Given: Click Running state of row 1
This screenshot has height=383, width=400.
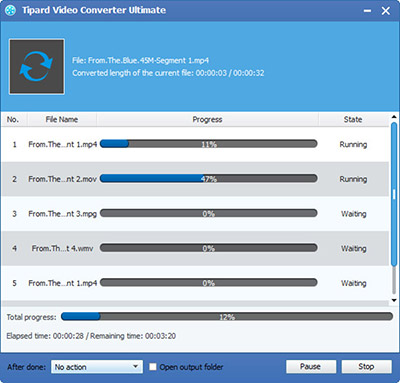Looking at the screenshot, I should 353,144.
